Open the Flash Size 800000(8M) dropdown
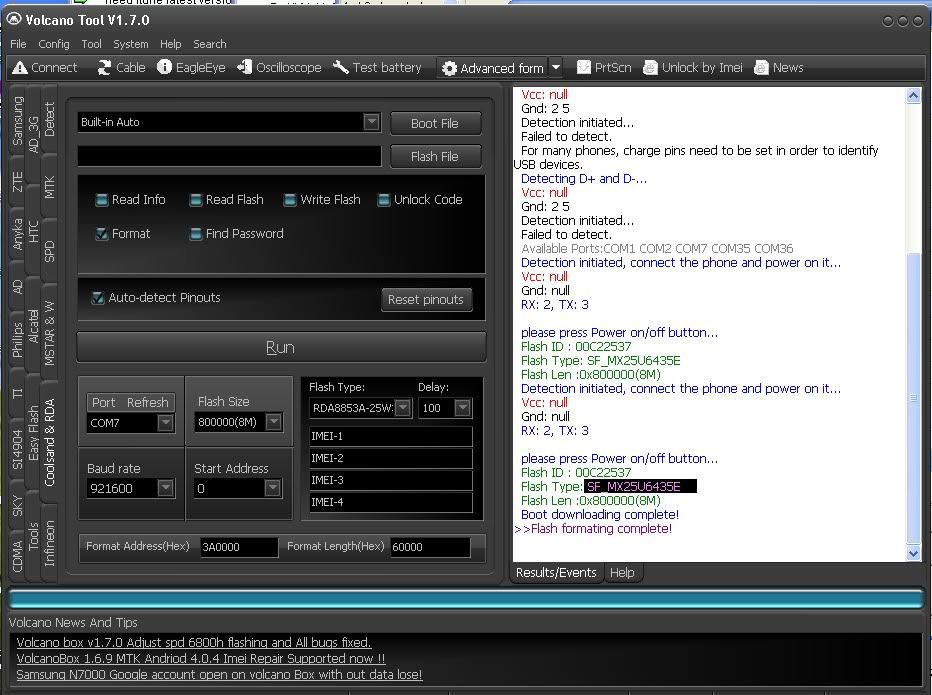The image size is (932, 695). coord(273,422)
